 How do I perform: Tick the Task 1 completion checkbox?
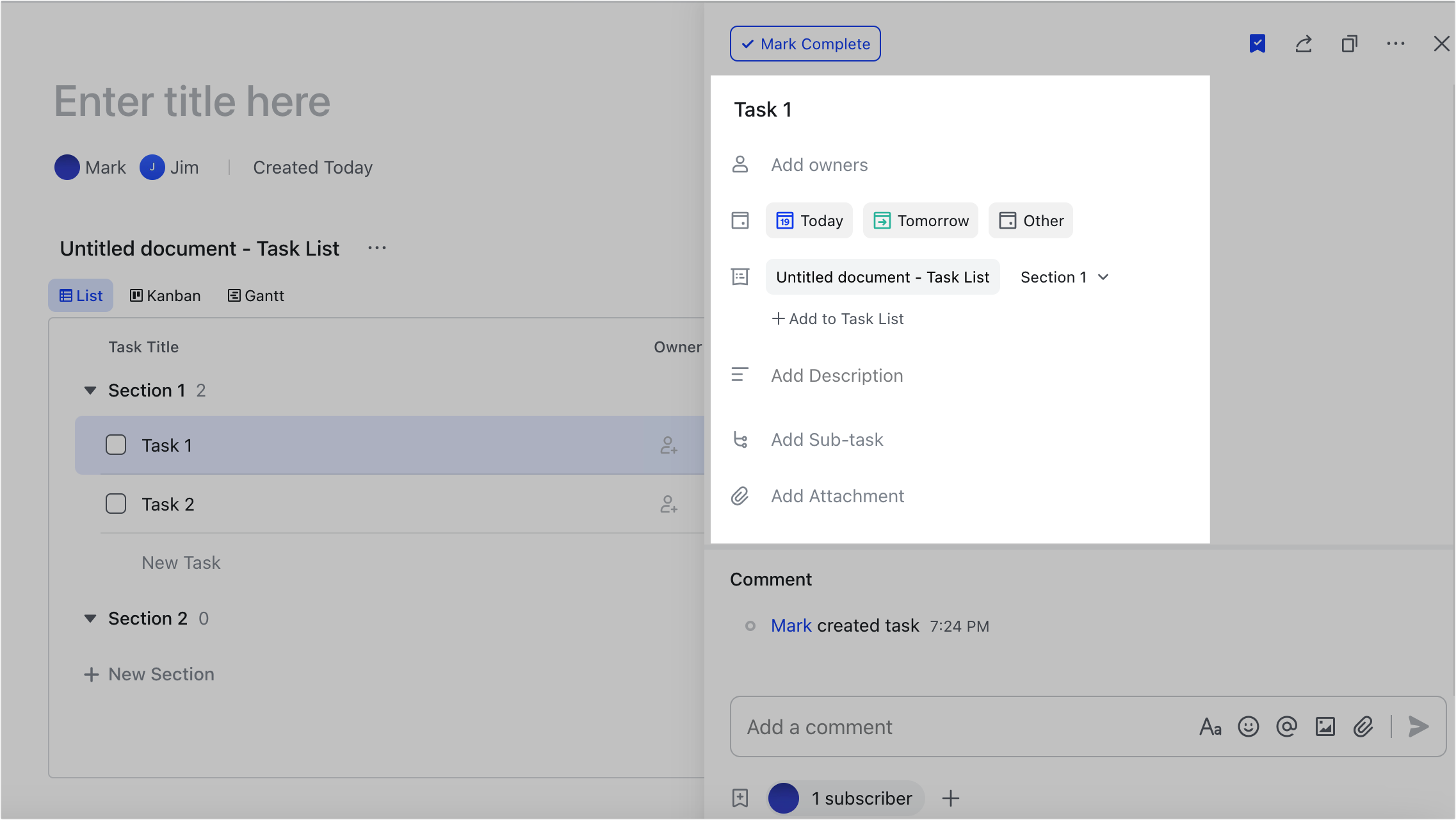pyautogui.click(x=116, y=445)
